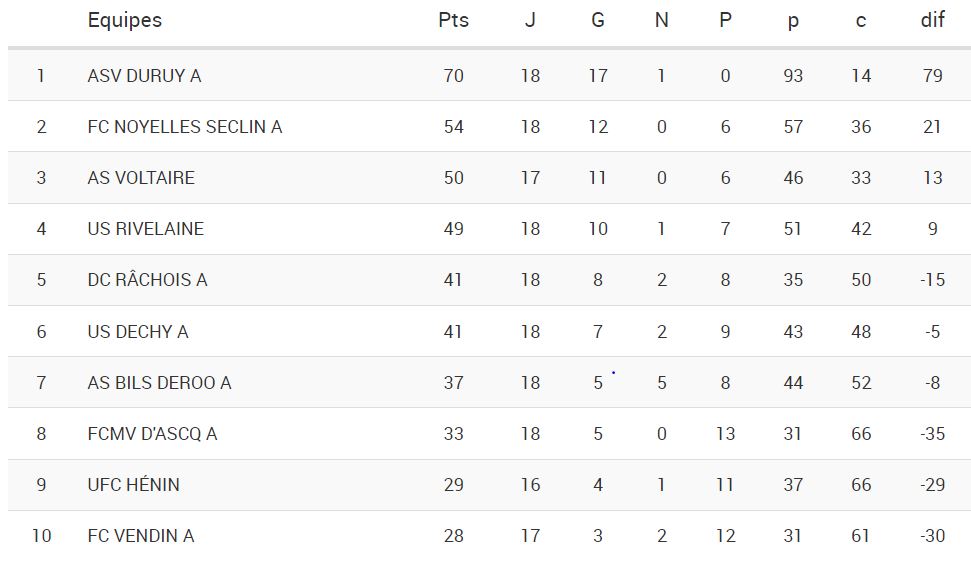971x565 pixels.
Task: Click the dif column header
Action: click(932, 20)
